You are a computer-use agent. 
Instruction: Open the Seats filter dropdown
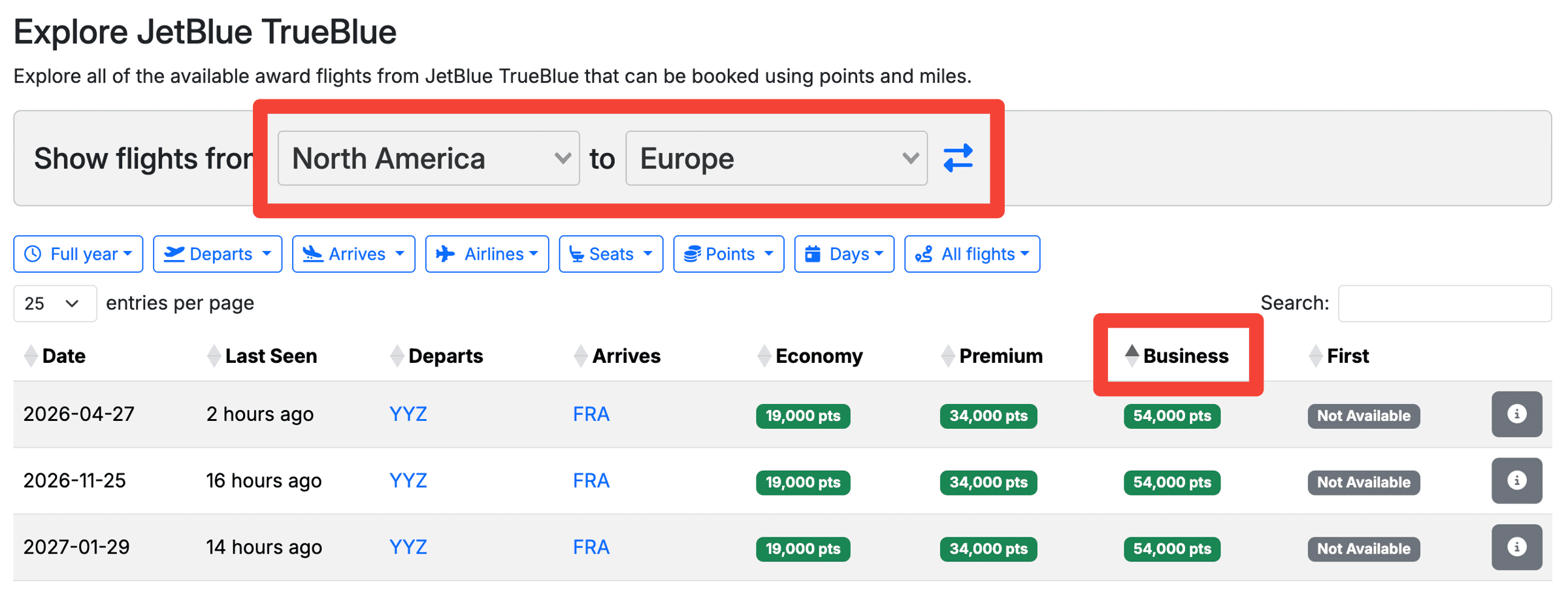pos(610,254)
